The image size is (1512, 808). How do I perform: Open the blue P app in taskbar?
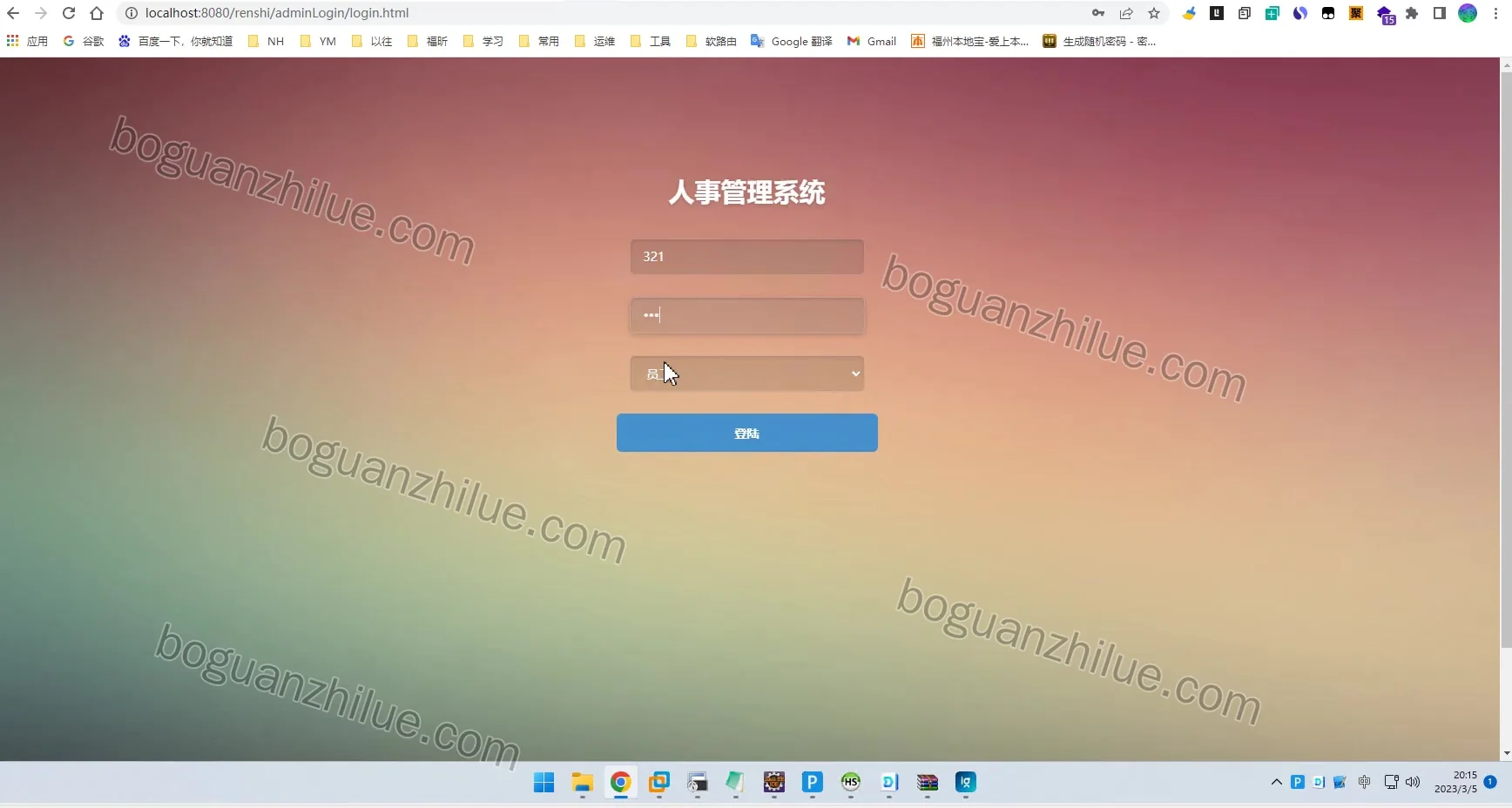tap(813, 783)
